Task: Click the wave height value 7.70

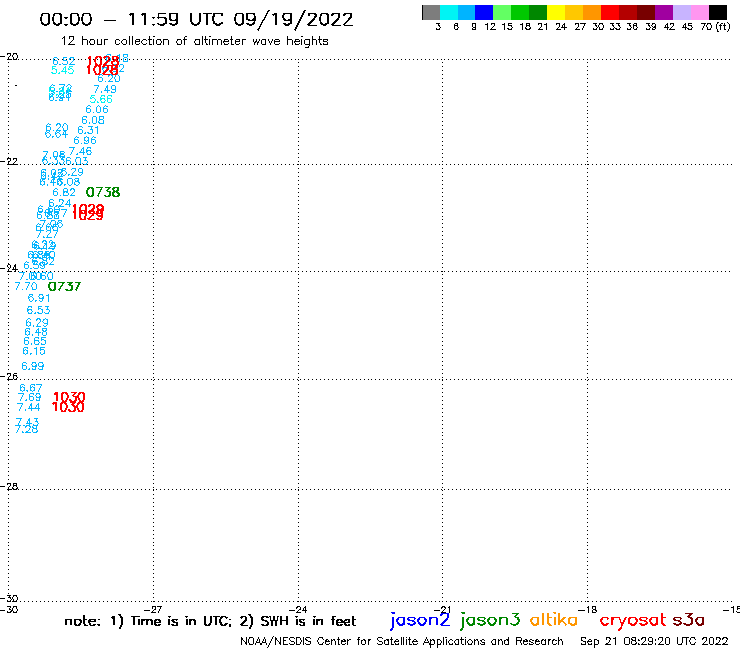Action: click(x=25, y=287)
